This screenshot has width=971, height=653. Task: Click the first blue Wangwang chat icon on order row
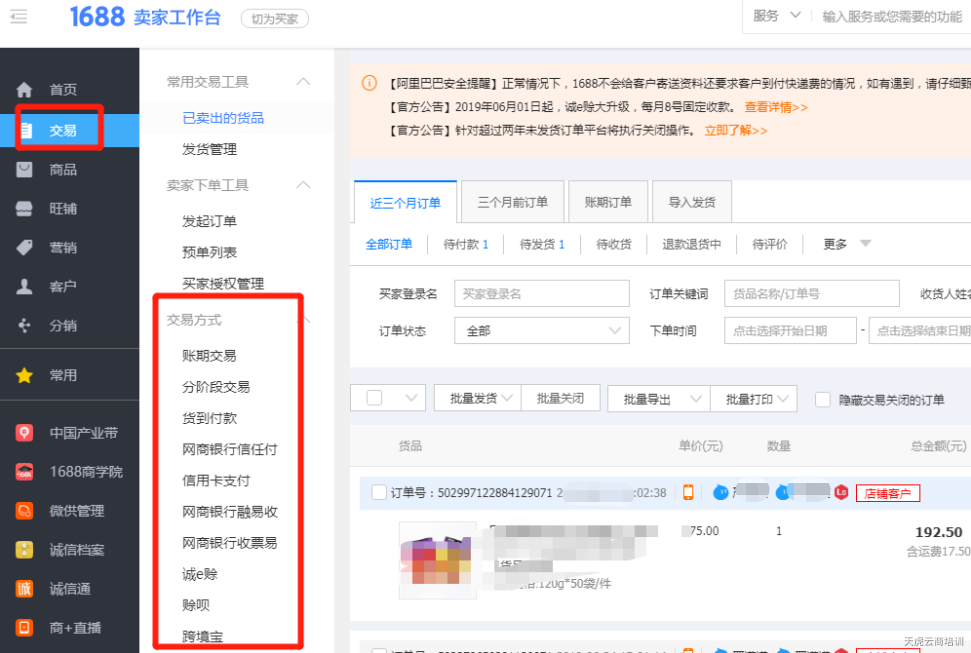click(720, 493)
